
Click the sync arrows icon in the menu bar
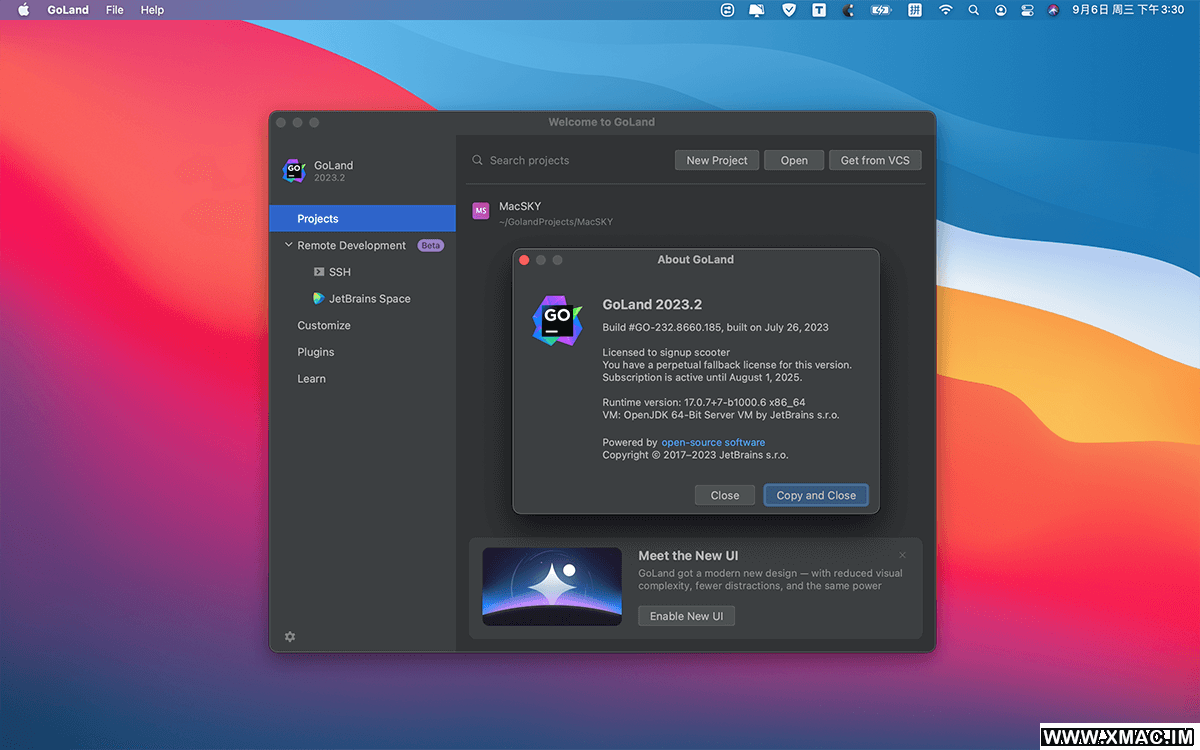coord(727,10)
